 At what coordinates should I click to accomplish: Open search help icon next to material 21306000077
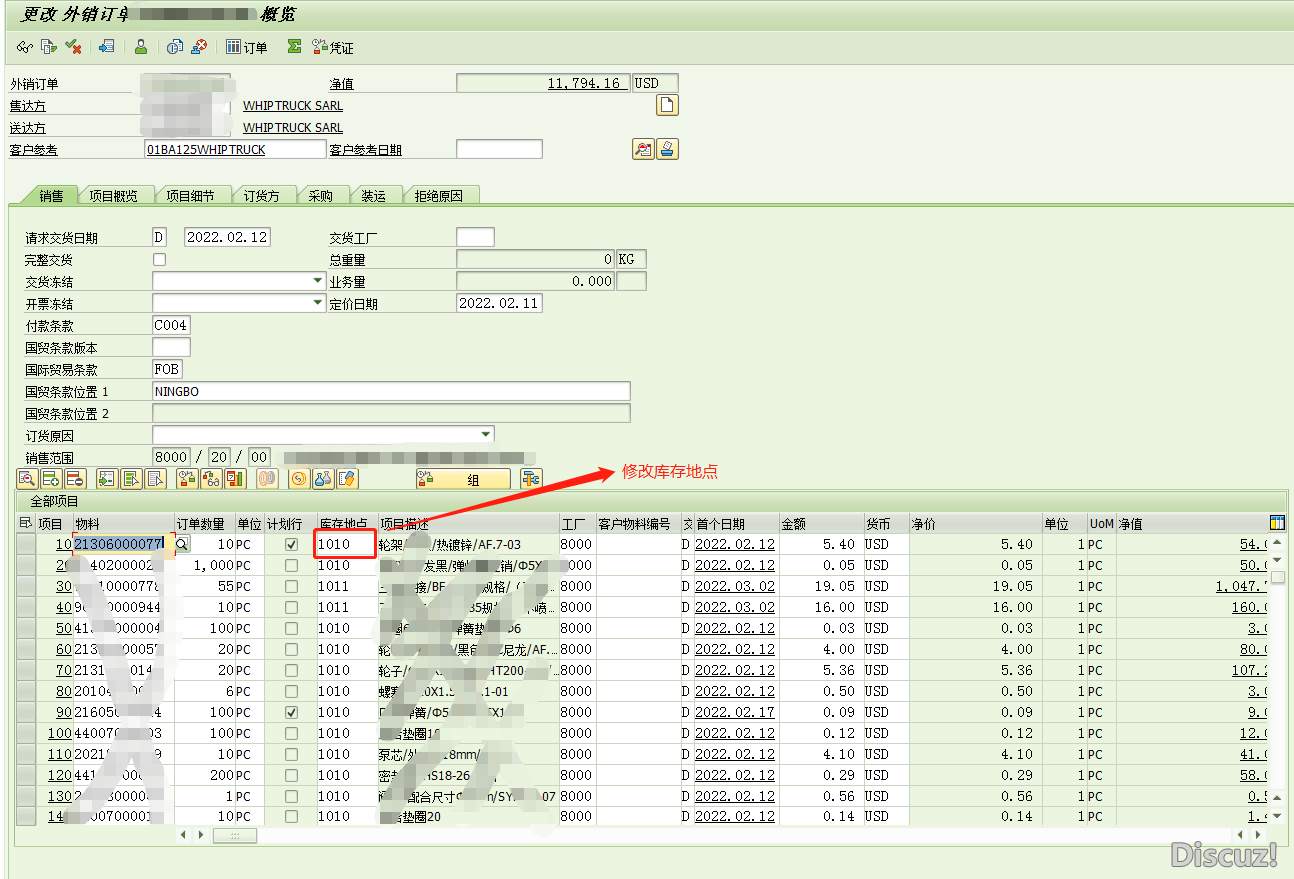tap(182, 544)
